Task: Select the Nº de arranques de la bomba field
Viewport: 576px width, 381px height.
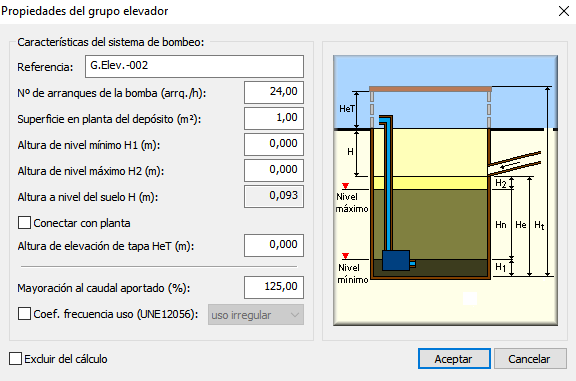Action: (x=274, y=92)
